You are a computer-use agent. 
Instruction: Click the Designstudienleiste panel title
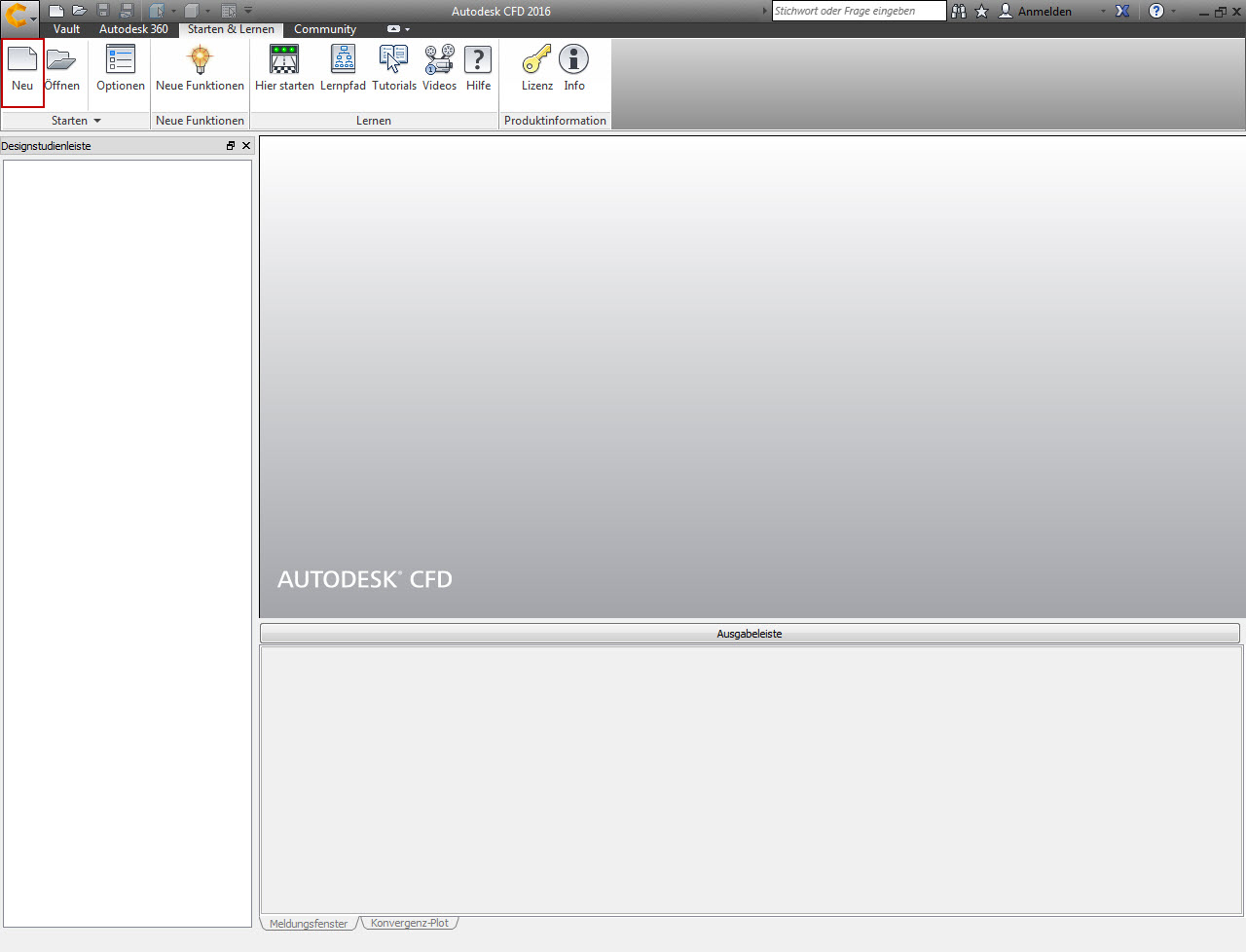(46, 146)
